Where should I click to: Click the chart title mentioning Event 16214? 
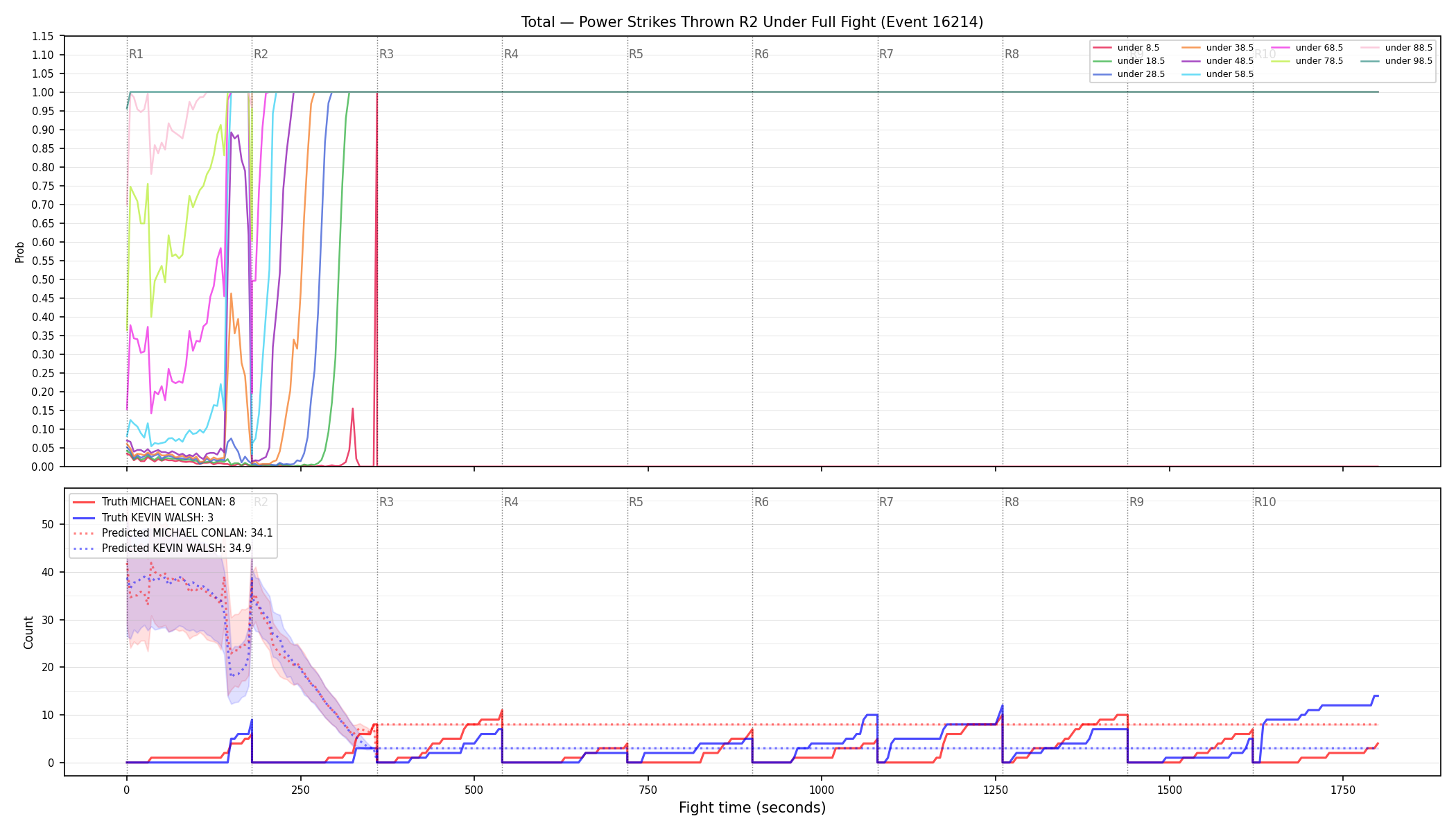click(752, 22)
